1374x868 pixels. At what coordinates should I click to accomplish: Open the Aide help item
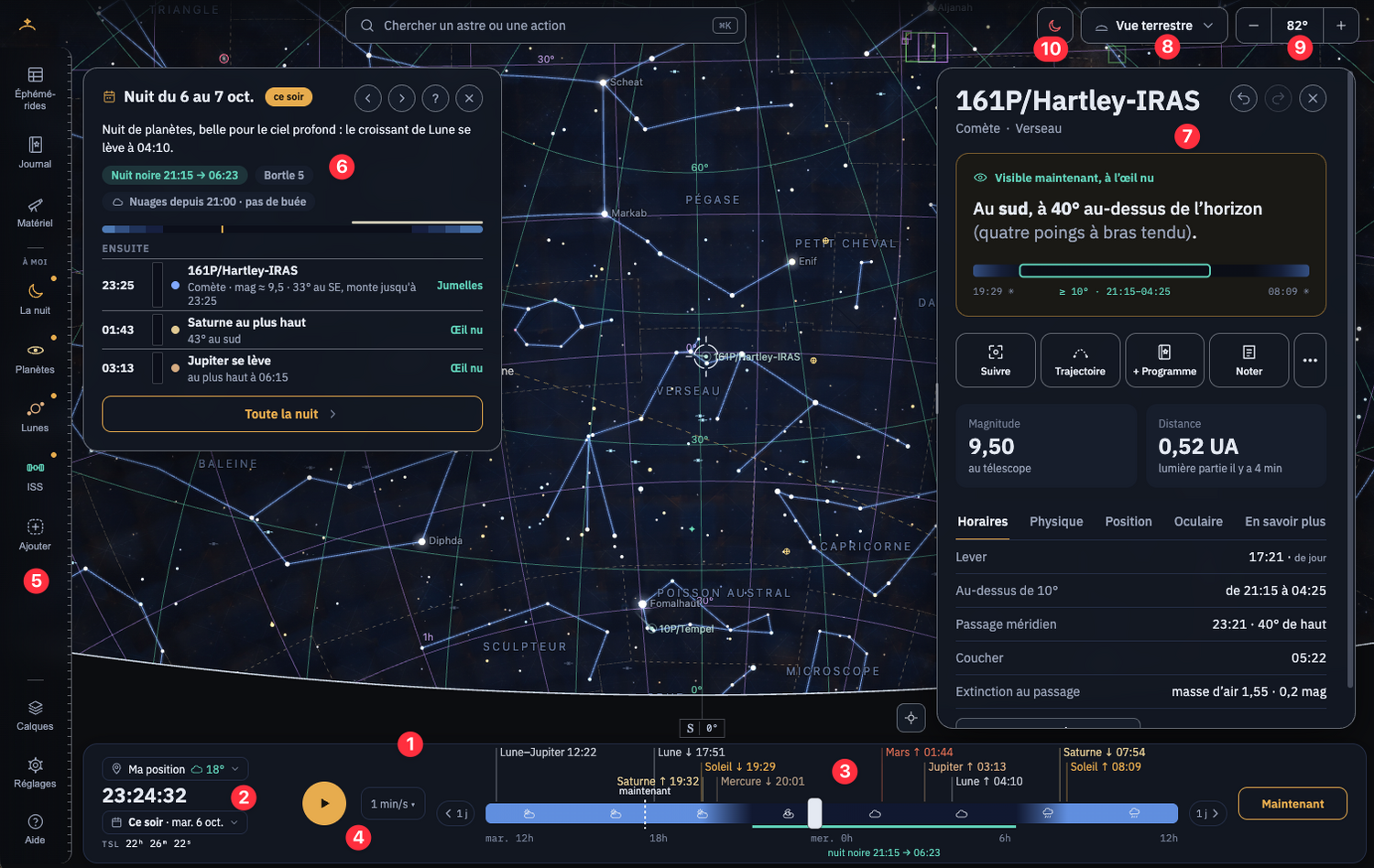pyautogui.click(x=35, y=830)
